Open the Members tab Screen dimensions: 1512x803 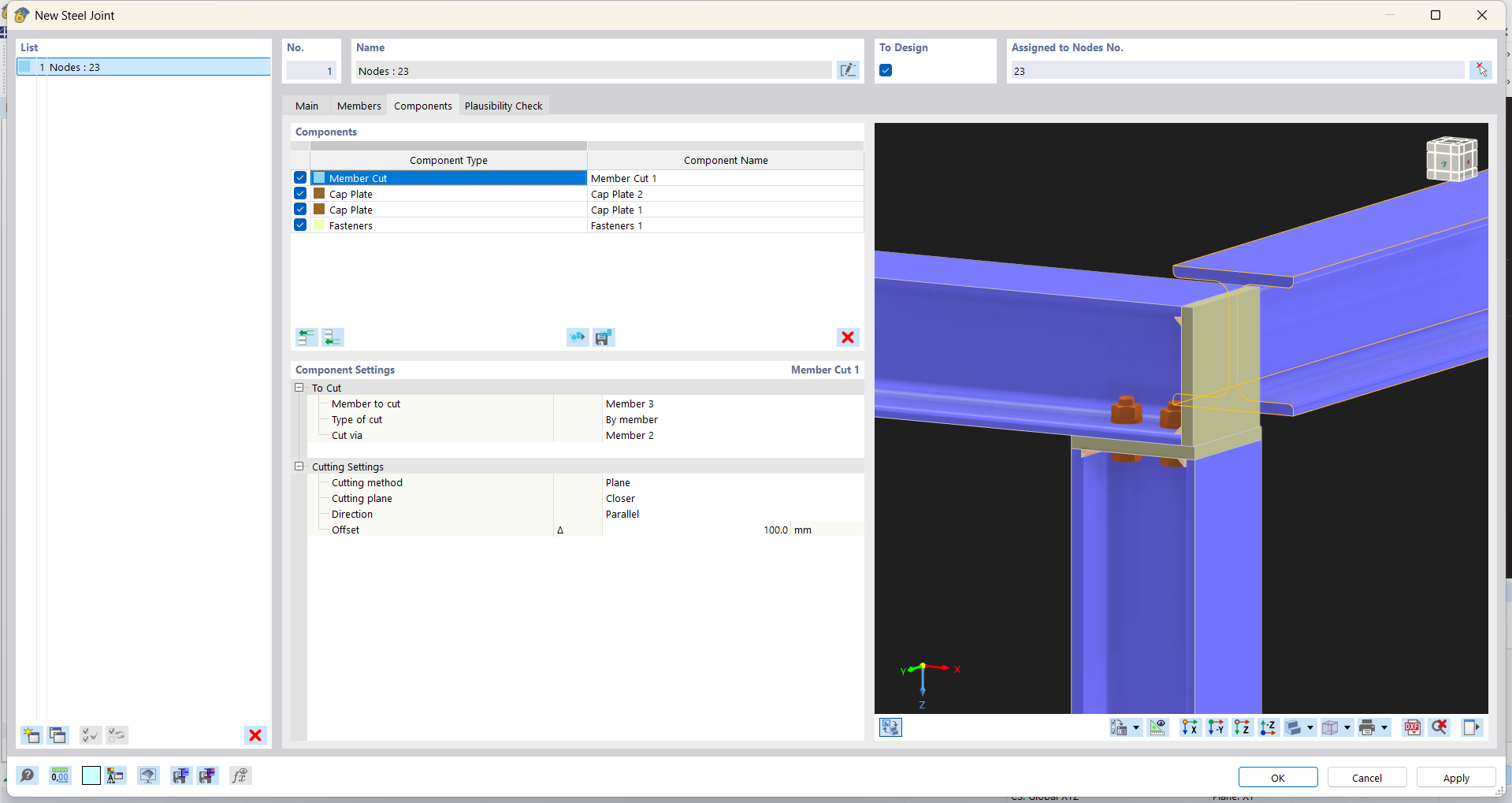tap(358, 106)
